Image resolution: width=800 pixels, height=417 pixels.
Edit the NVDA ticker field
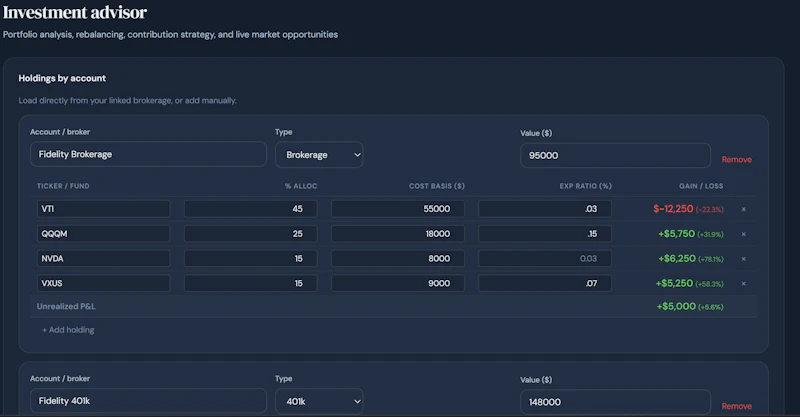click(103, 258)
